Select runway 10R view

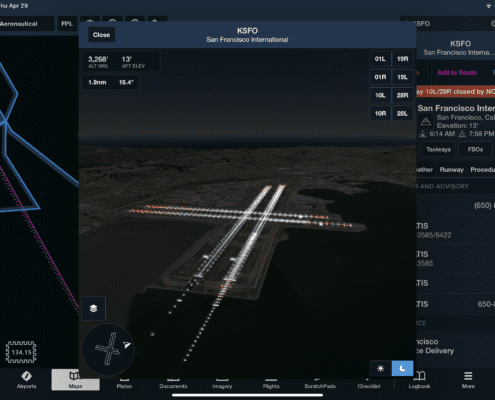[x=380, y=114]
